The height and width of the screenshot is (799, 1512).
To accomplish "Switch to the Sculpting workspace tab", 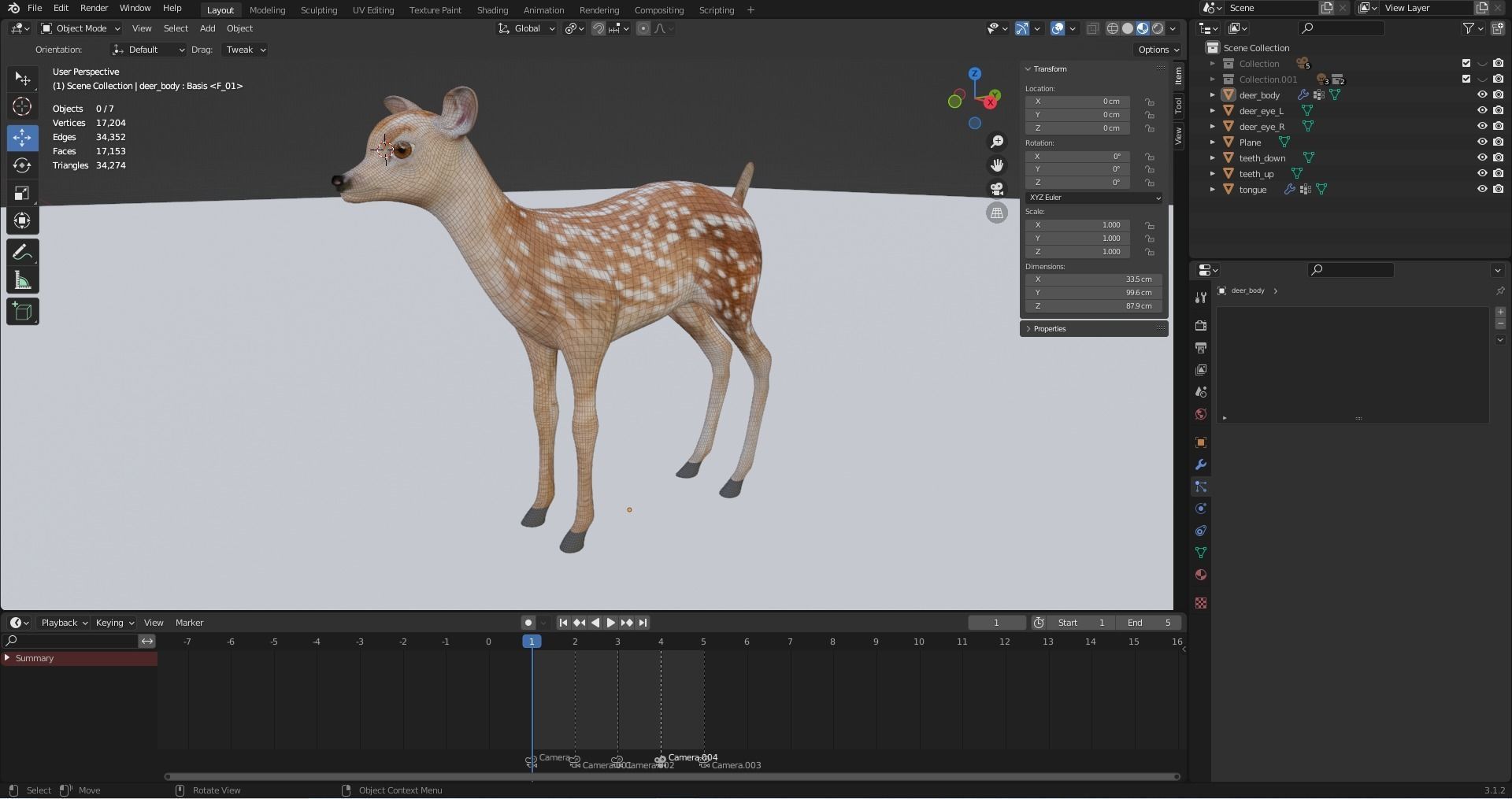I will tap(319, 10).
